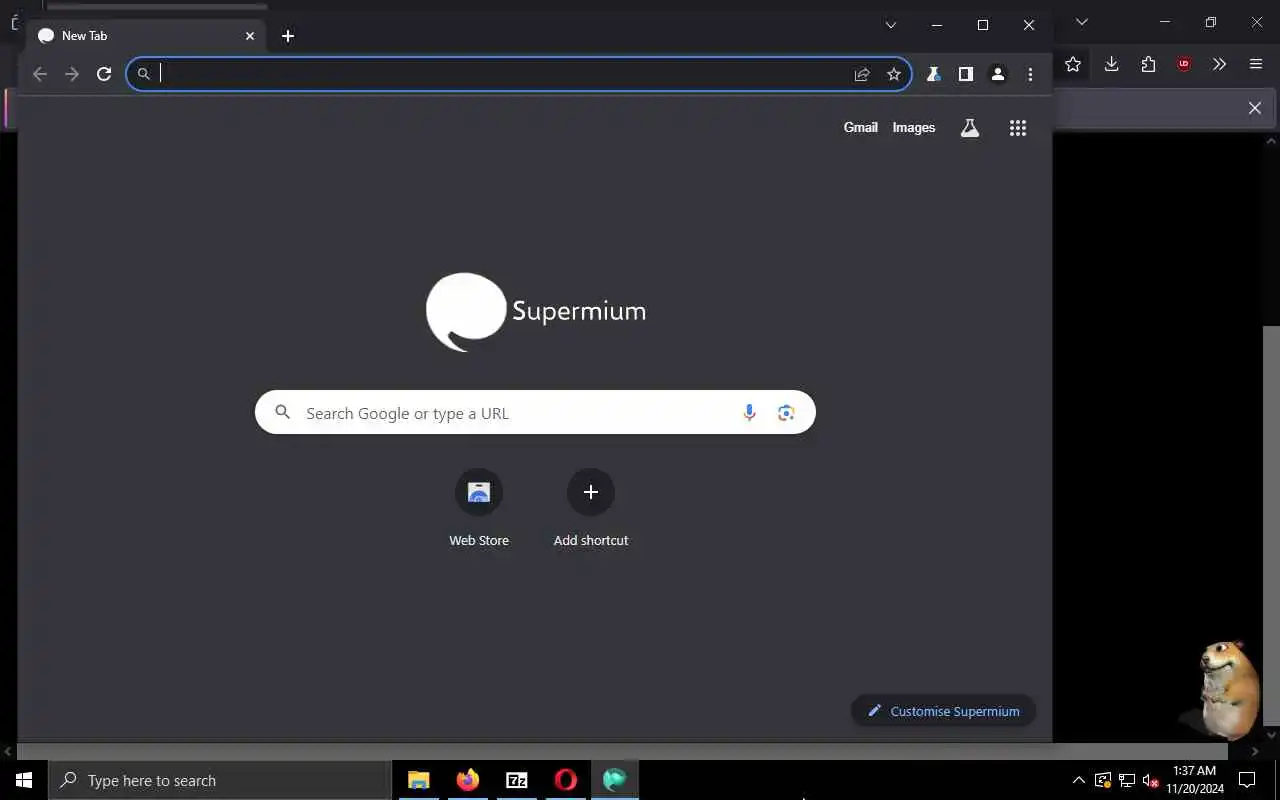Open the network tray icon
Image resolution: width=1280 pixels, height=800 pixels.
coord(1127,780)
